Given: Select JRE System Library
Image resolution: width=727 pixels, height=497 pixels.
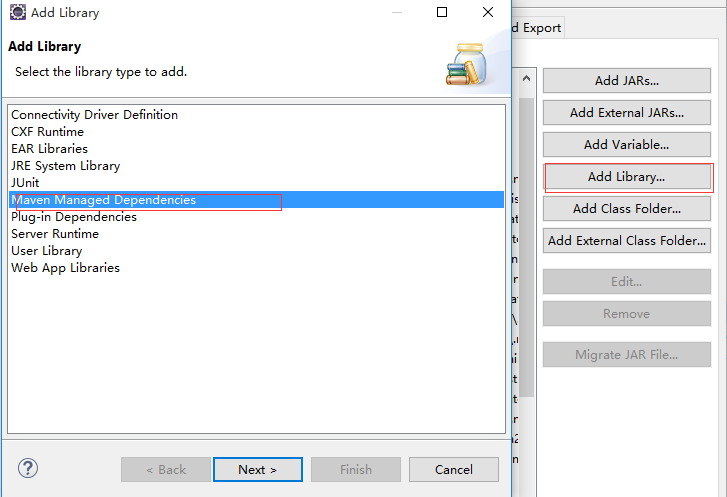Looking at the screenshot, I should click(x=256, y=166).
